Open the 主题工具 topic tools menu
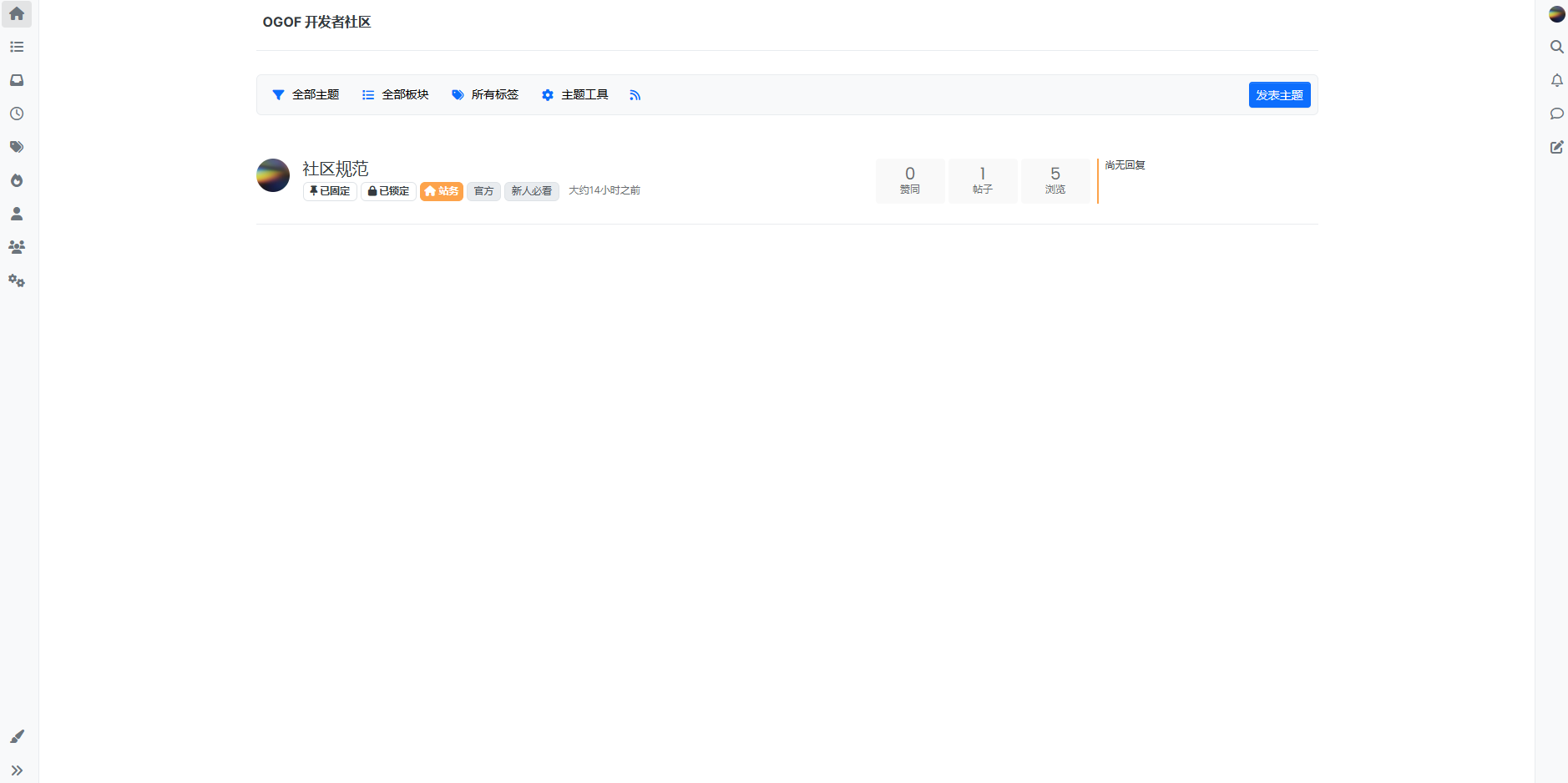The image size is (1568, 783). (x=574, y=95)
